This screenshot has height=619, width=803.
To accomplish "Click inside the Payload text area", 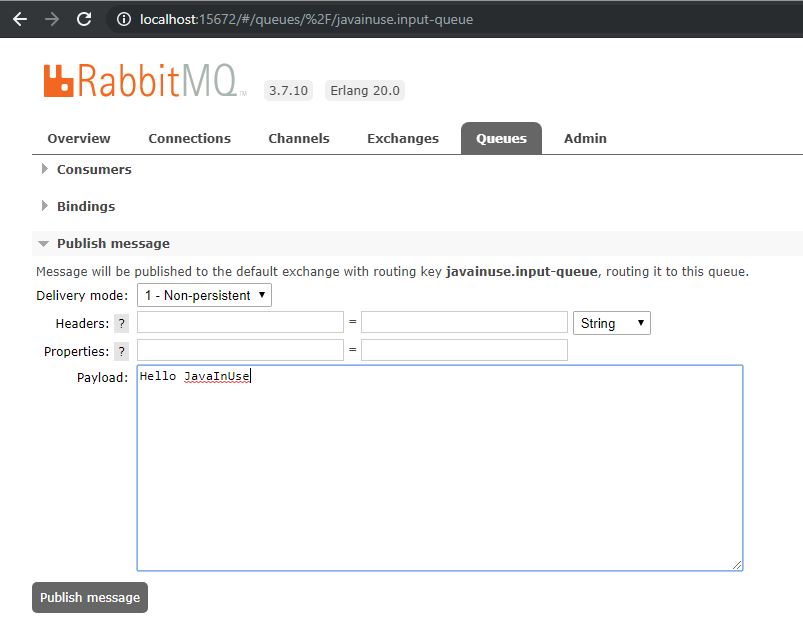I will pyautogui.click(x=440, y=468).
